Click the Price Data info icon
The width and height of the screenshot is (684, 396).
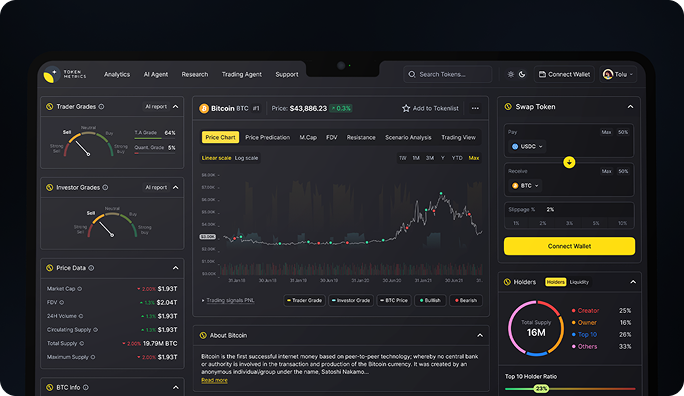point(91,268)
